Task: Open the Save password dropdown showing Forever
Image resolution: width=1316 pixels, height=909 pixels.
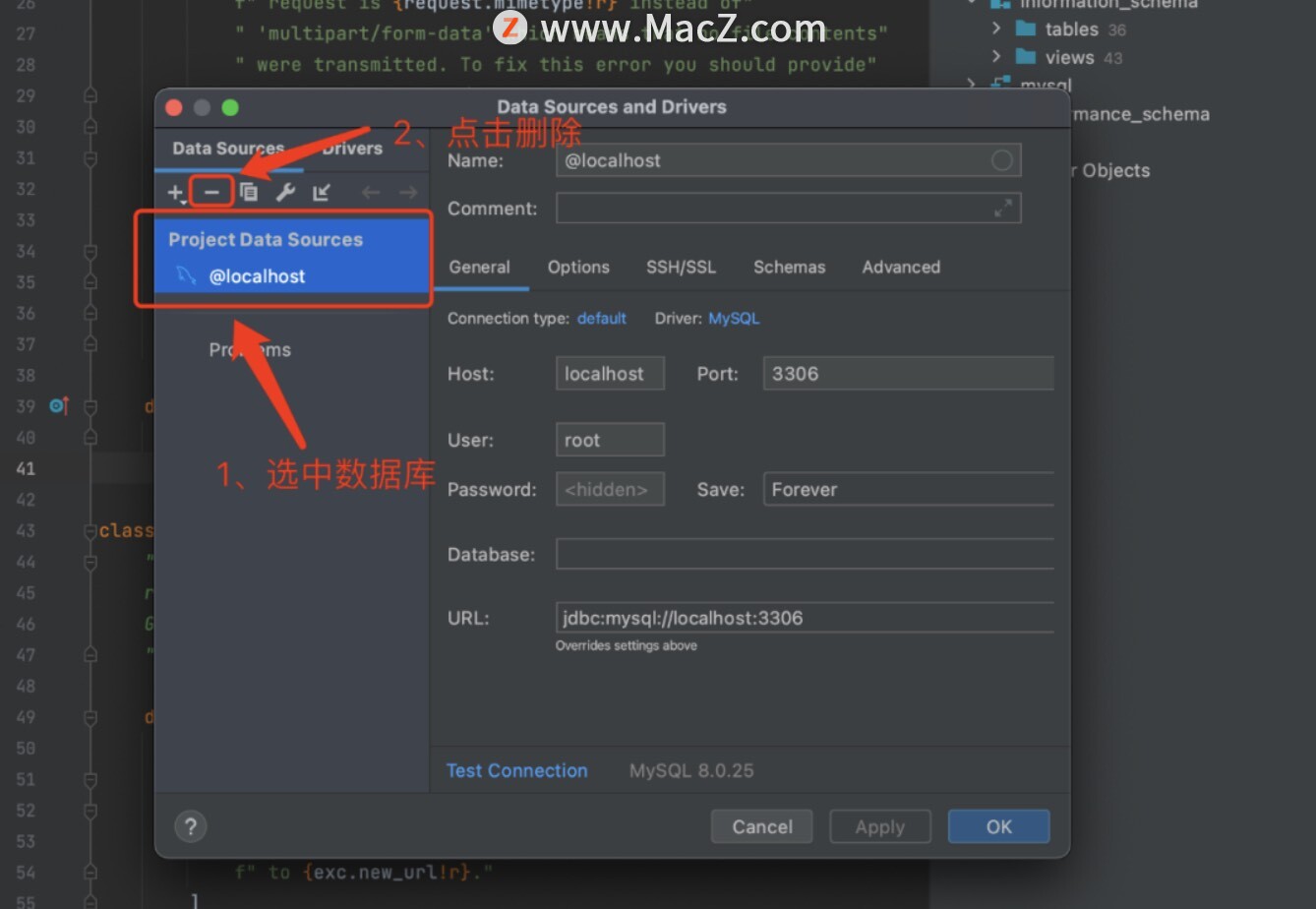Action: pos(909,489)
